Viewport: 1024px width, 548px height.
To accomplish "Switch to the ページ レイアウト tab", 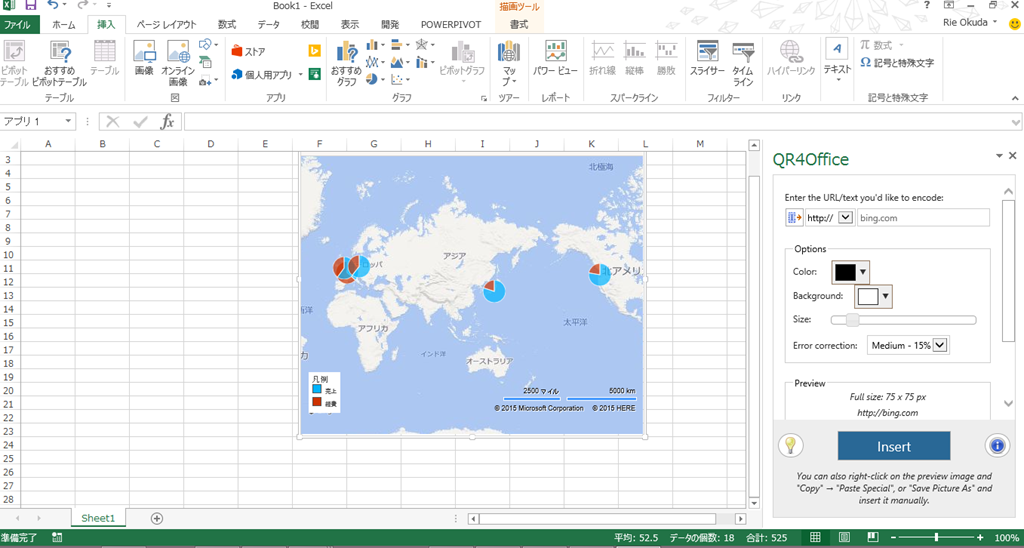I will click(167, 25).
